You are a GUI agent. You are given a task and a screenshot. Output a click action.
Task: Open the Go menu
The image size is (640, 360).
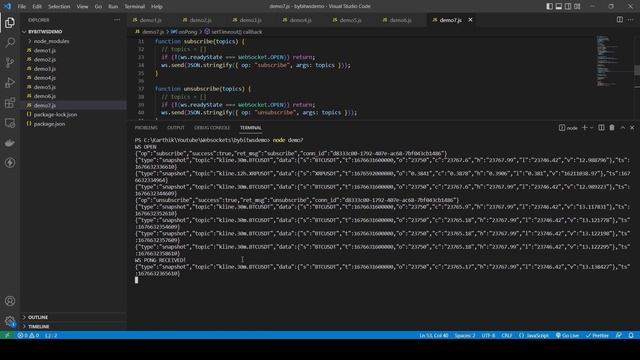click(98, 6)
